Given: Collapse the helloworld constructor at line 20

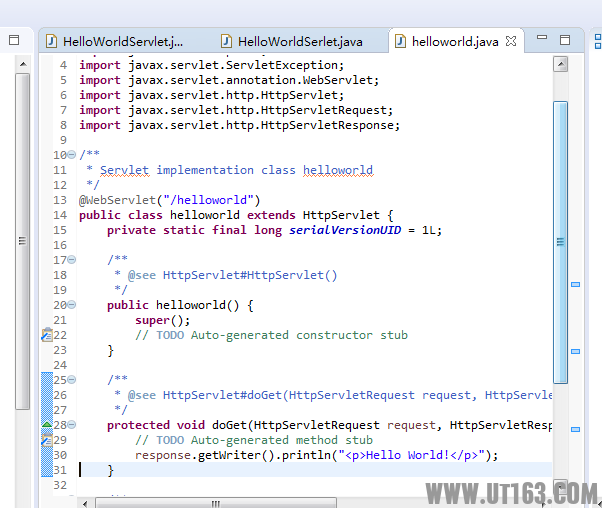Looking at the screenshot, I should point(71,305).
